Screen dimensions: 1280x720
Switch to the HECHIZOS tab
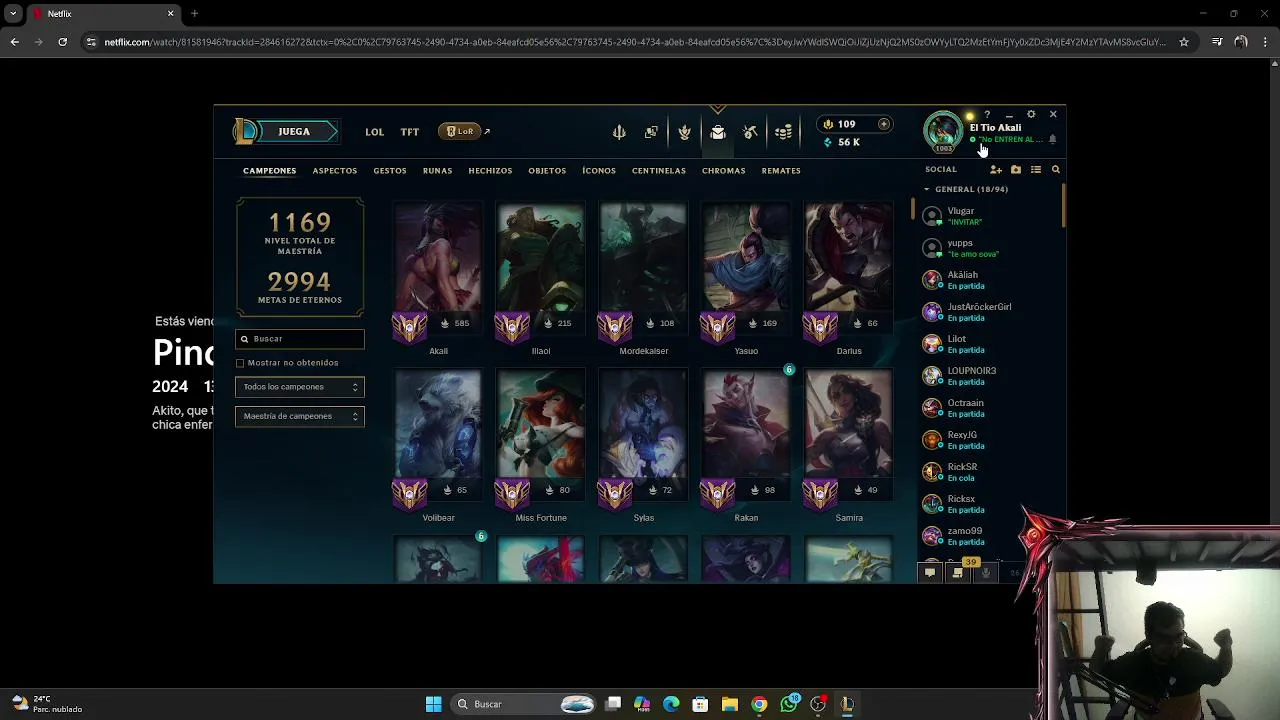pos(490,171)
